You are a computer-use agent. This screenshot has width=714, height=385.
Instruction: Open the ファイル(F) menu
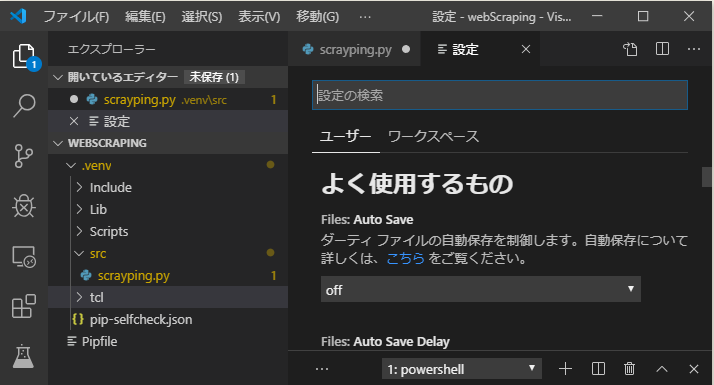coord(76,17)
